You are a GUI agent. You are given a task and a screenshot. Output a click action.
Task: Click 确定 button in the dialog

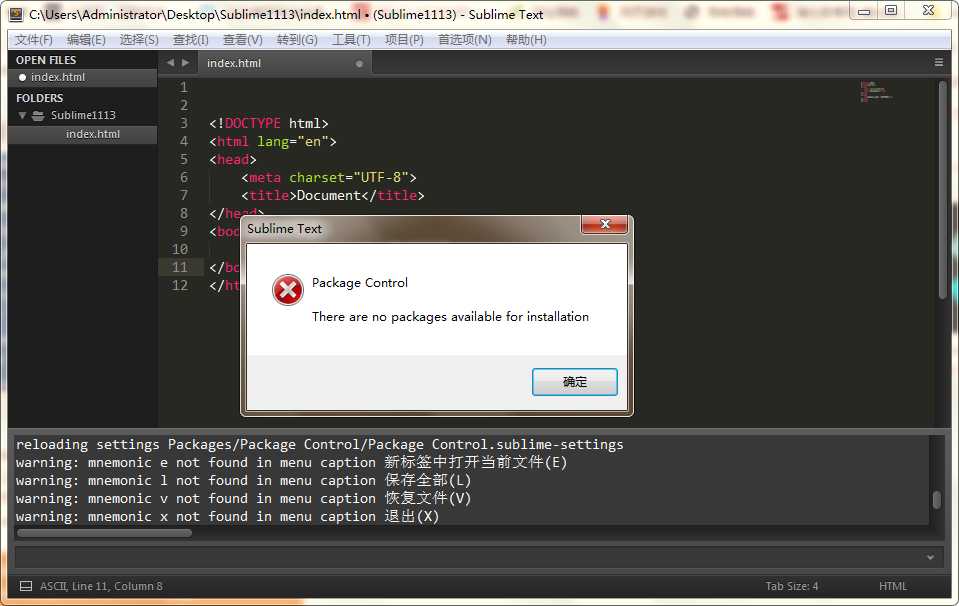coord(574,382)
